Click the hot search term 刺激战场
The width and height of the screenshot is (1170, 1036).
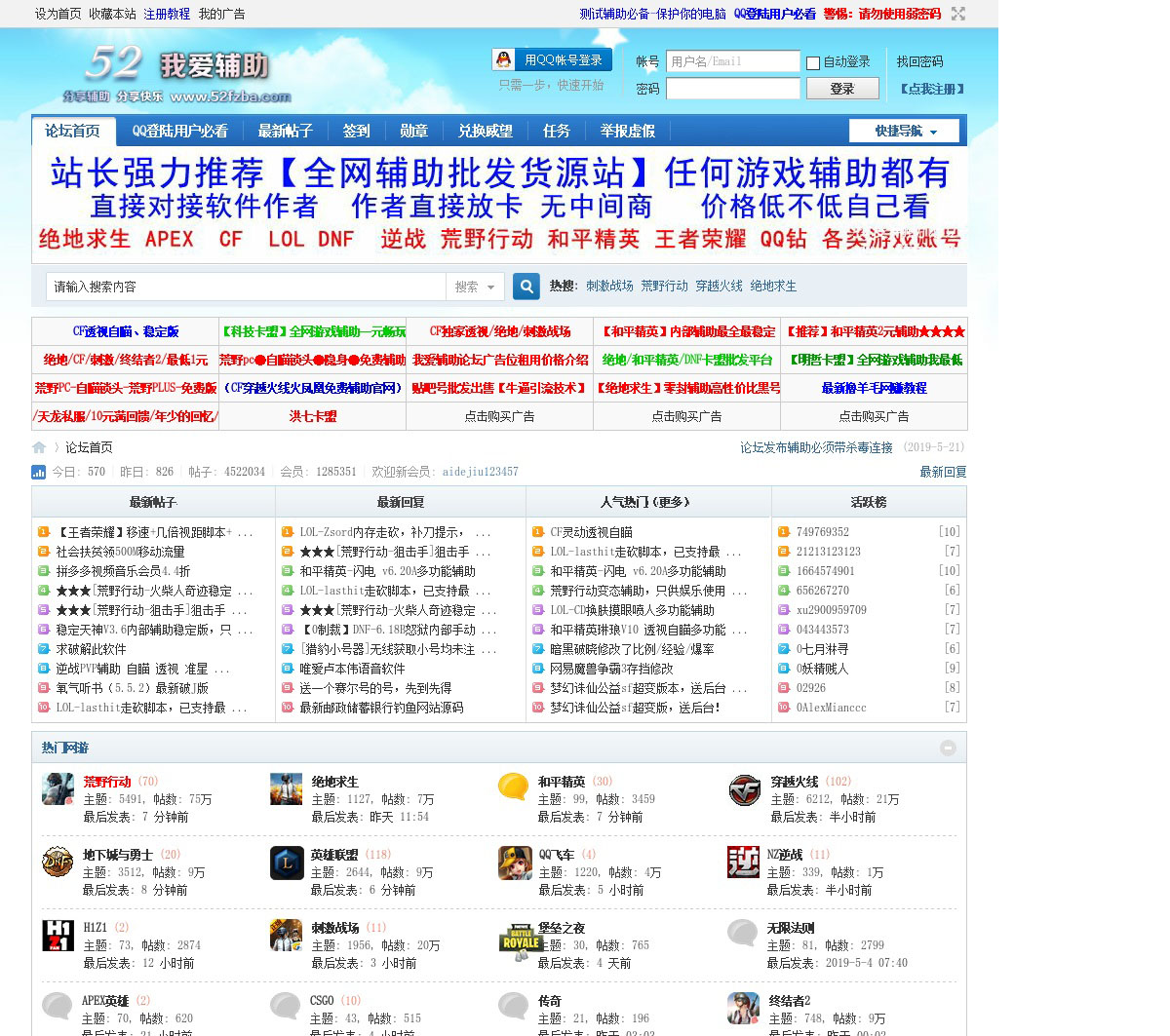[609, 286]
